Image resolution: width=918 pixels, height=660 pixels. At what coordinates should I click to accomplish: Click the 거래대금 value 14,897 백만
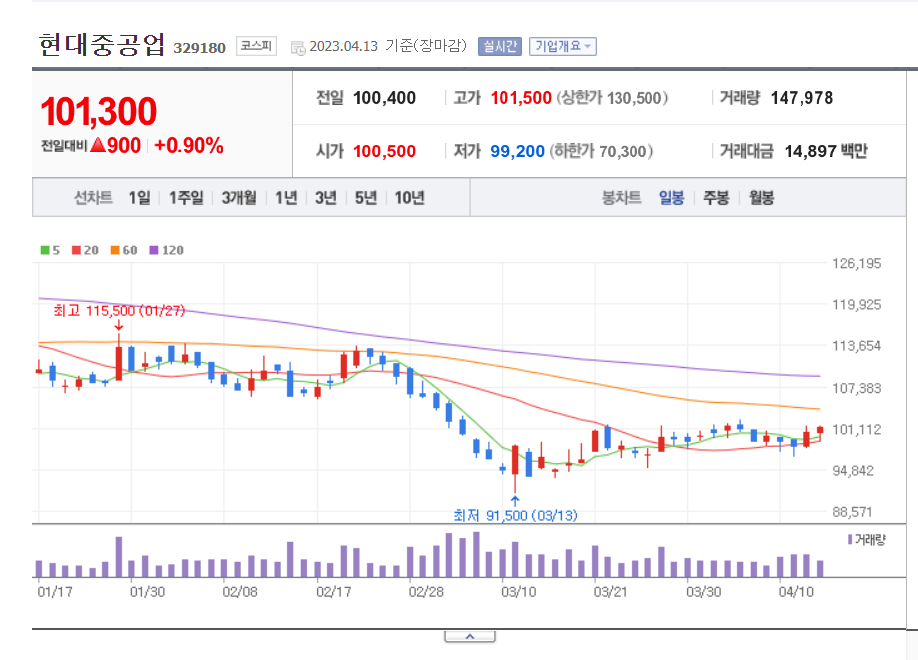(826, 151)
